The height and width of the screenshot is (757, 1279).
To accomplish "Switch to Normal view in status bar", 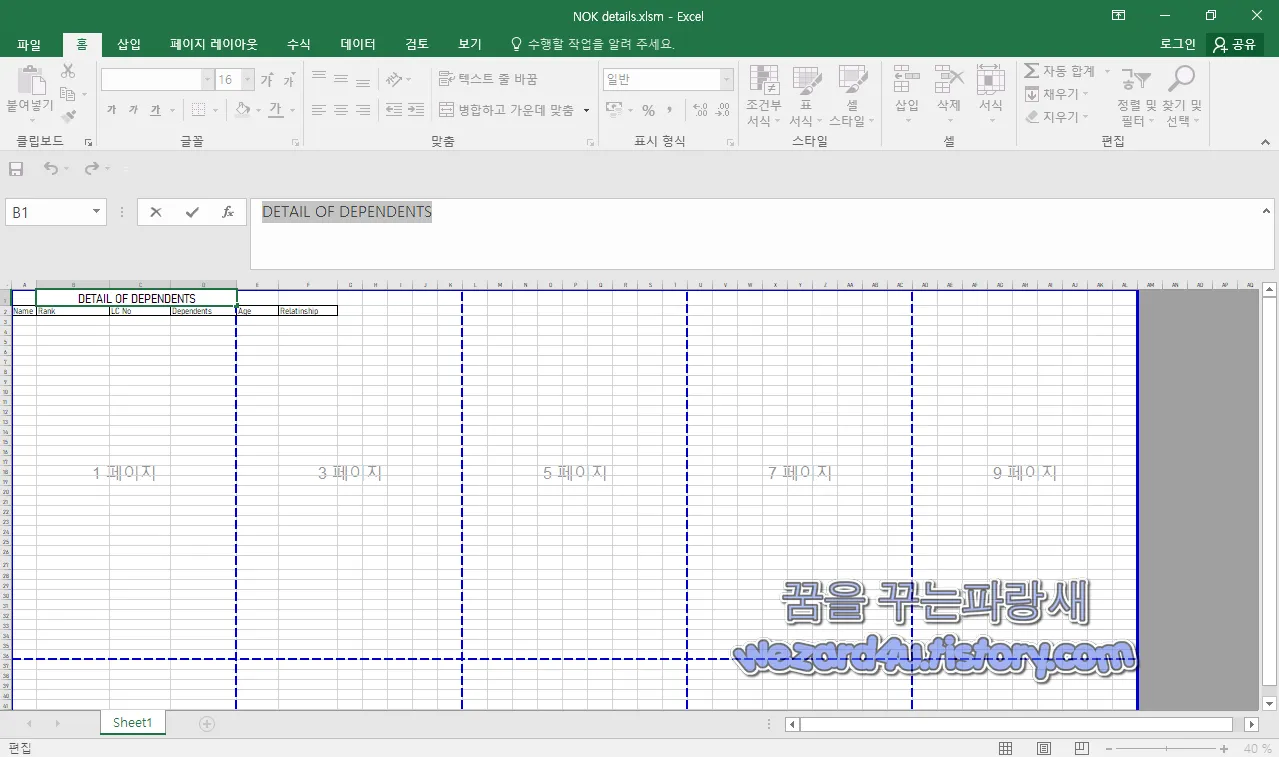I will pyautogui.click(x=1006, y=749).
